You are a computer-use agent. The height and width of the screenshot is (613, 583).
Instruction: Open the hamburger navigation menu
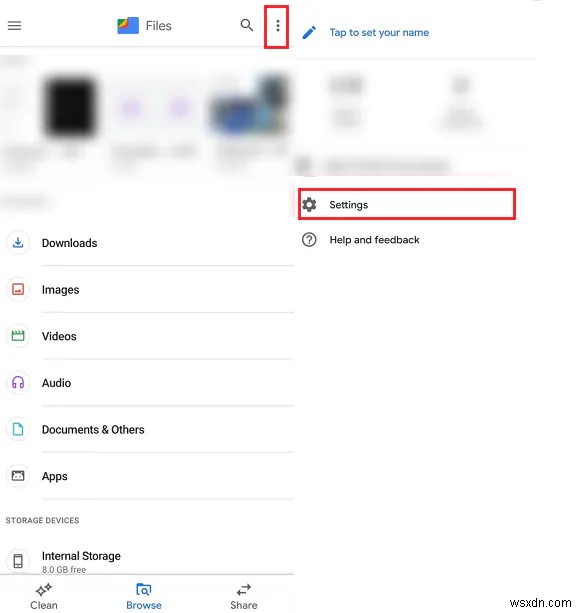click(x=14, y=26)
